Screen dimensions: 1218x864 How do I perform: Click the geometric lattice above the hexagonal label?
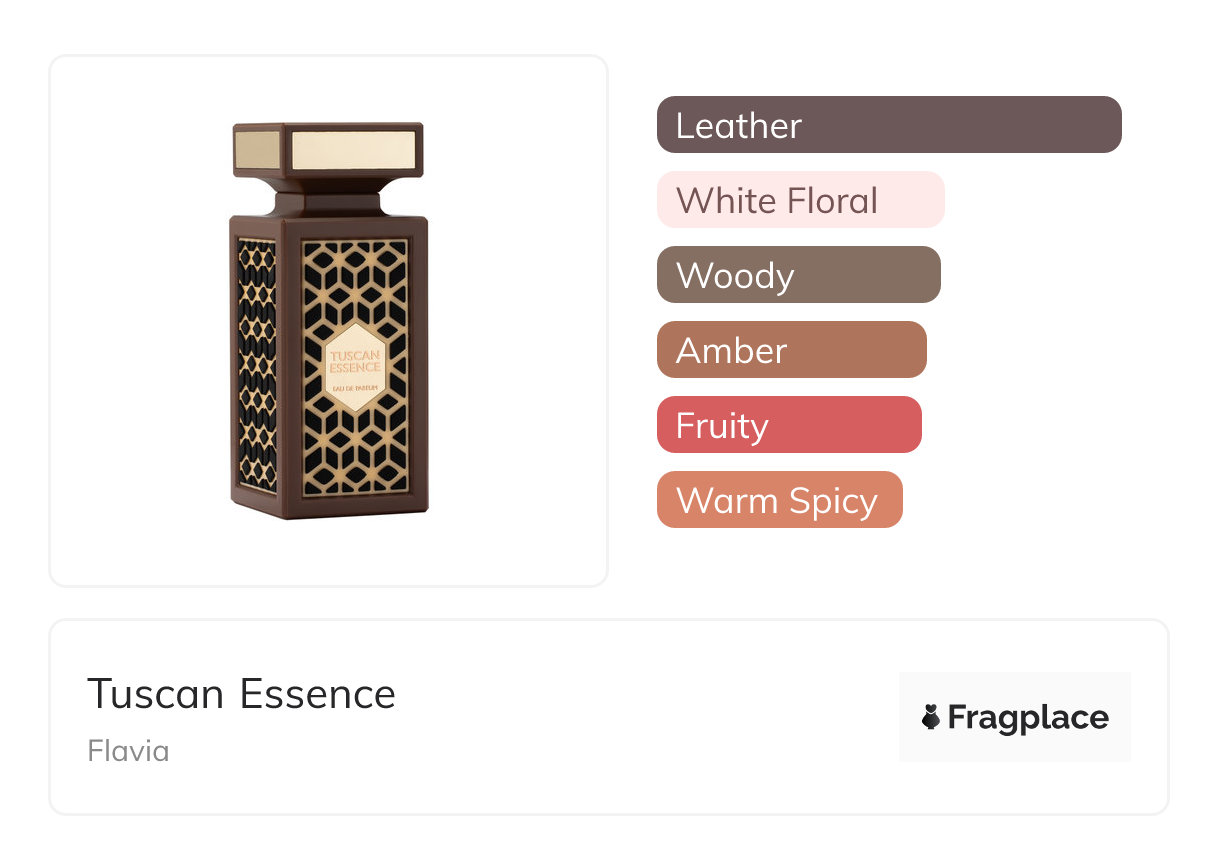[355, 280]
